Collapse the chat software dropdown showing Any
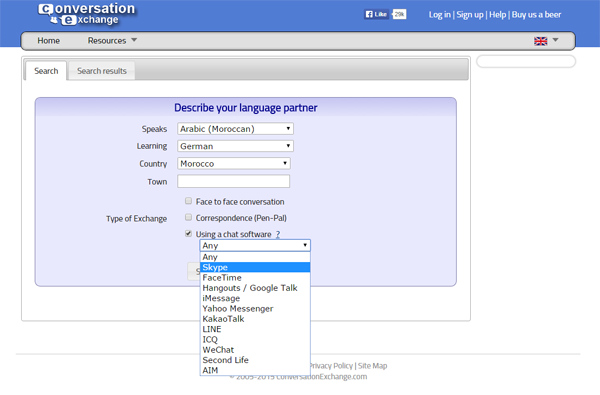 255,245
